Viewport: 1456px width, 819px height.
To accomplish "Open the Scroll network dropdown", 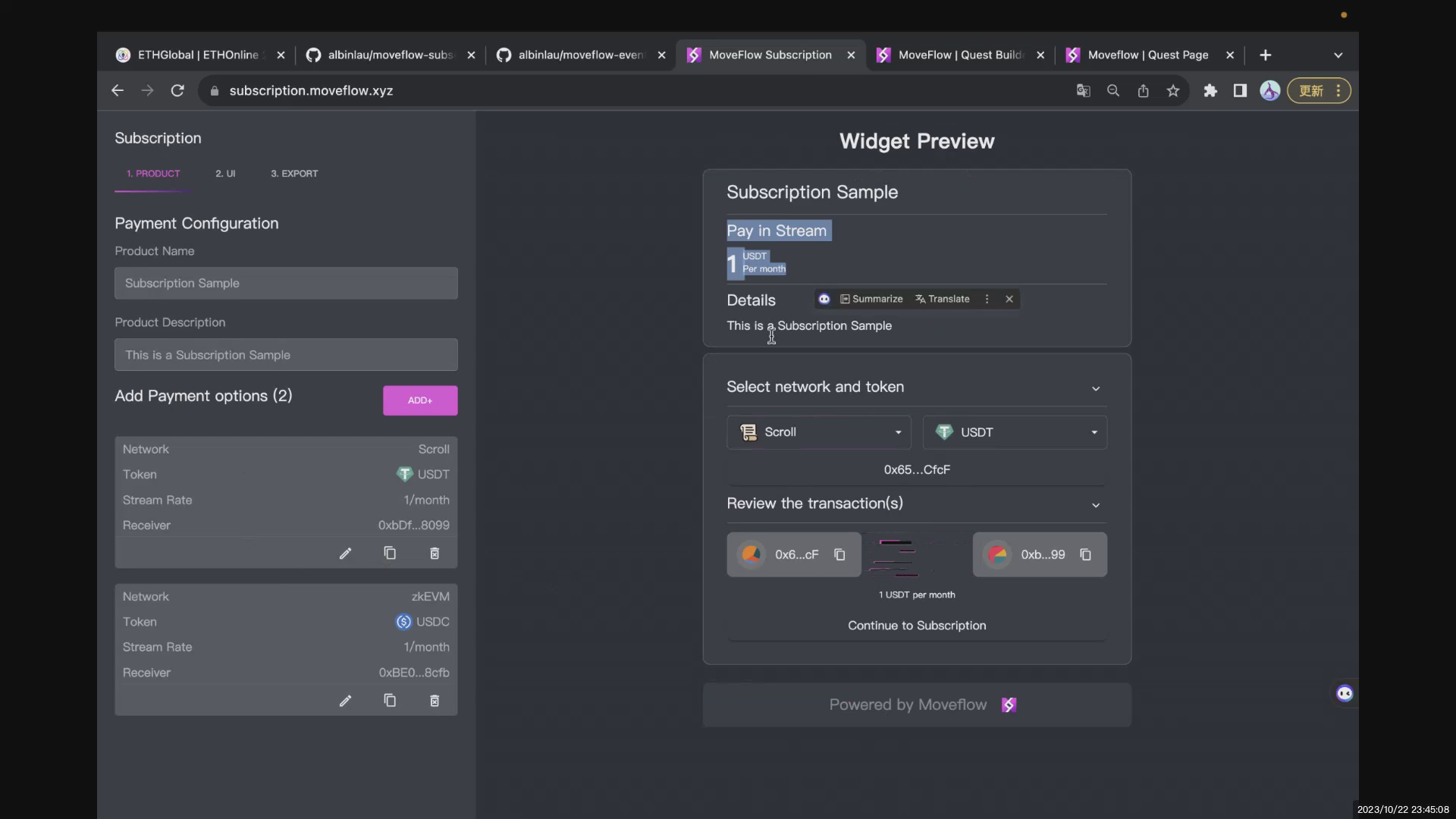I will (819, 432).
